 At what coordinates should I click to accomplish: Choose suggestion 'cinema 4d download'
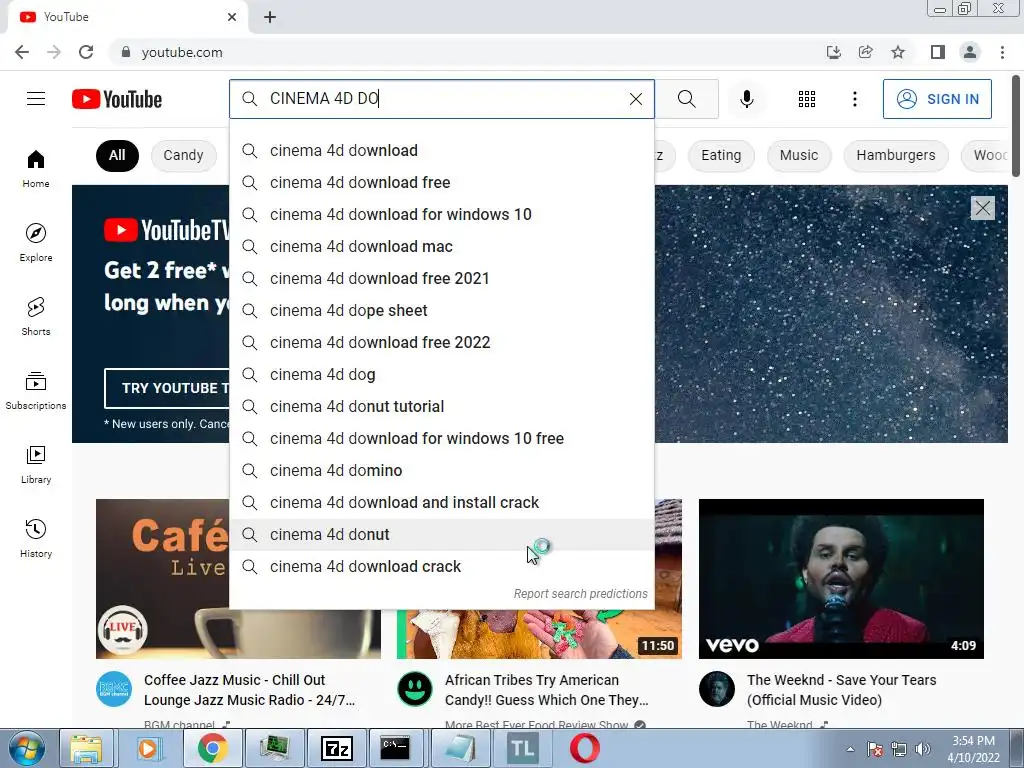[x=442, y=150]
